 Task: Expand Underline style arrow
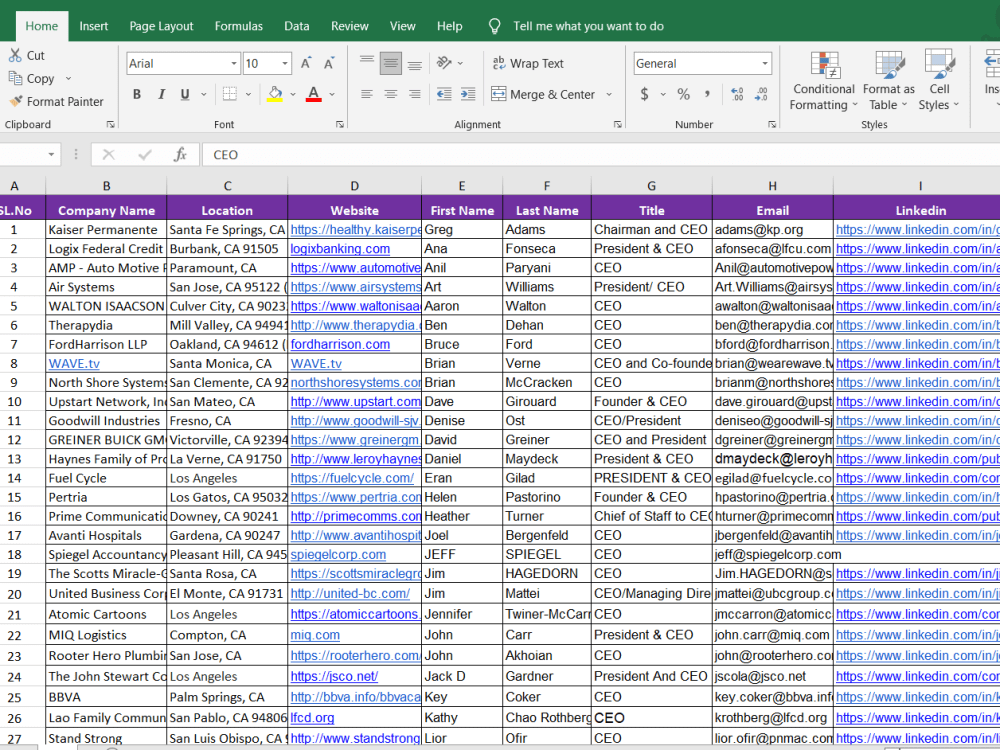tap(204, 94)
